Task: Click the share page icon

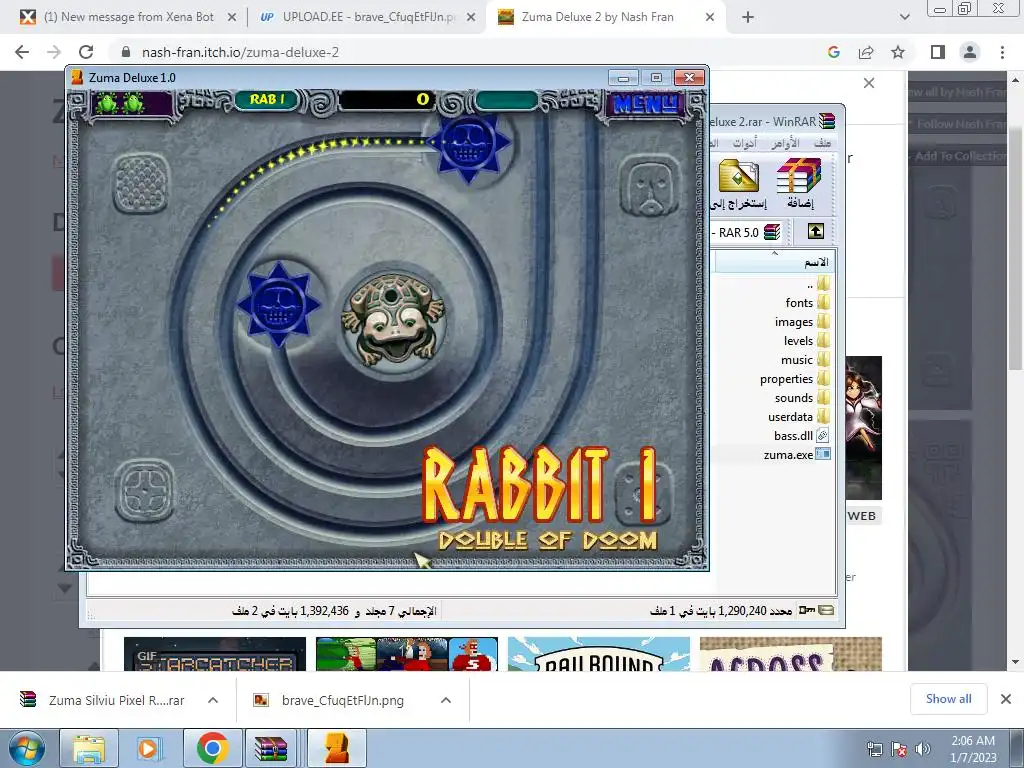Action: pyautogui.click(x=866, y=52)
